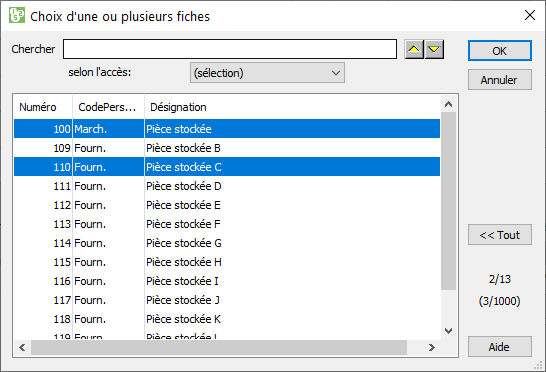Click the application icon in title bar
546x372 pixels.
(17, 16)
